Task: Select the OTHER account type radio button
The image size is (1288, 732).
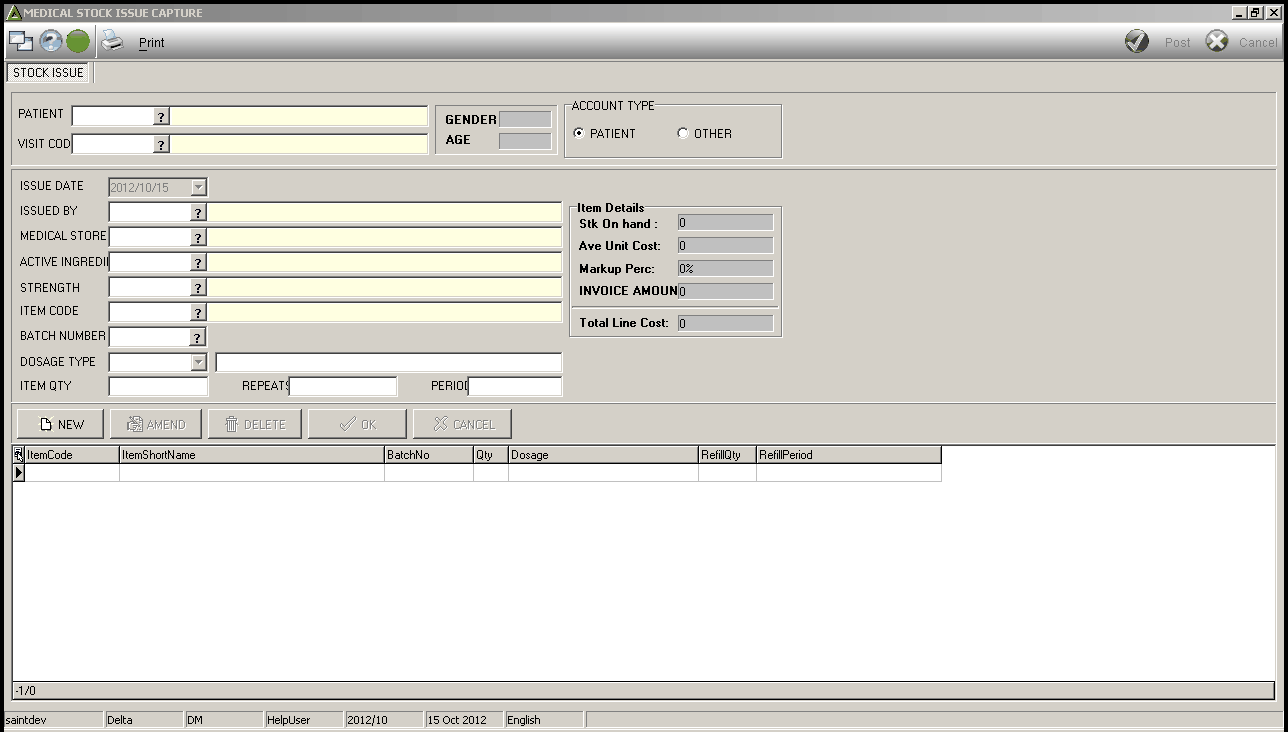Action: 683,133
